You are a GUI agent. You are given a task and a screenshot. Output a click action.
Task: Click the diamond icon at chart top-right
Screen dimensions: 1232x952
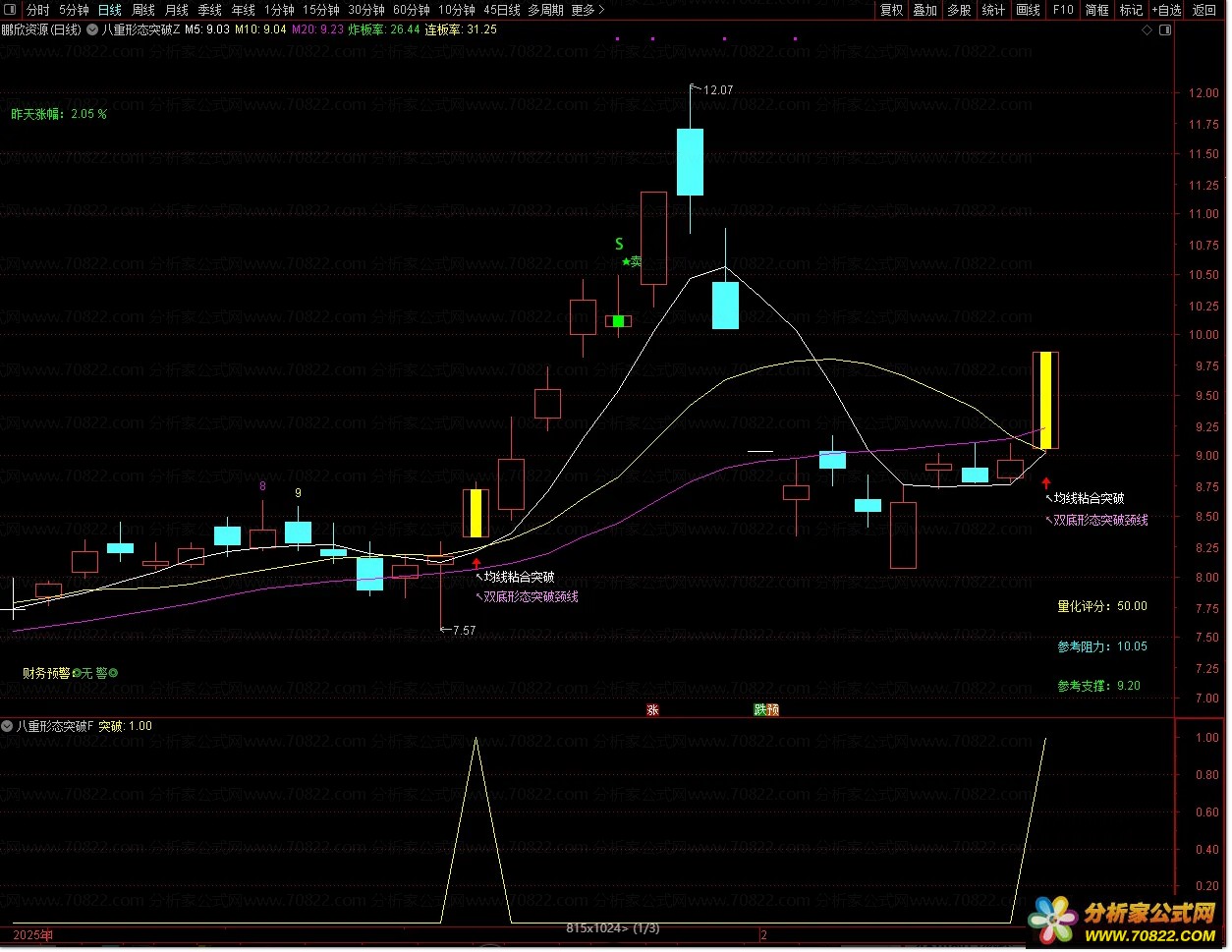coord(1147,29)
